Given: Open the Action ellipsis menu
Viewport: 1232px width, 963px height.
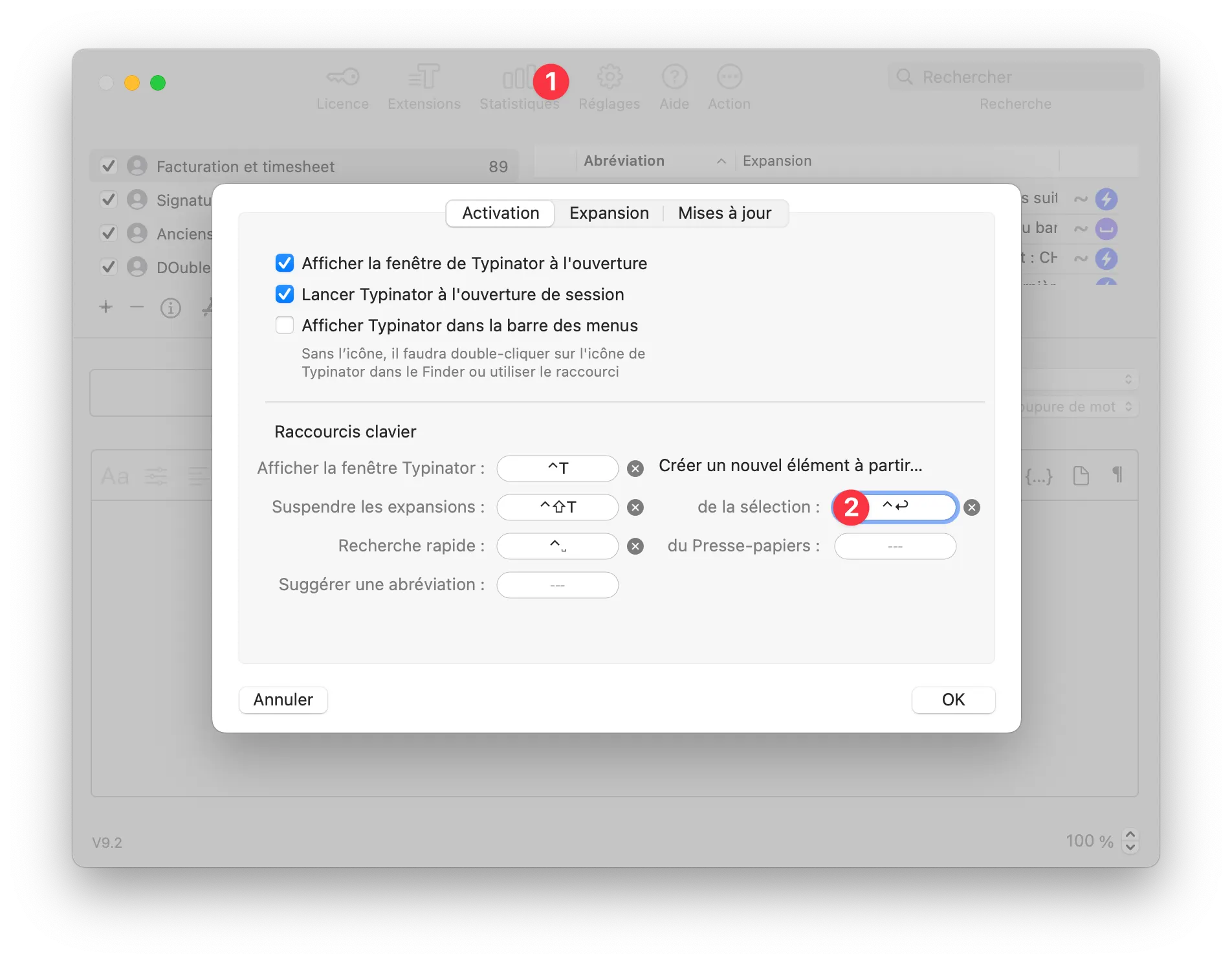Looking at the screenshot, I should [729, 77].
